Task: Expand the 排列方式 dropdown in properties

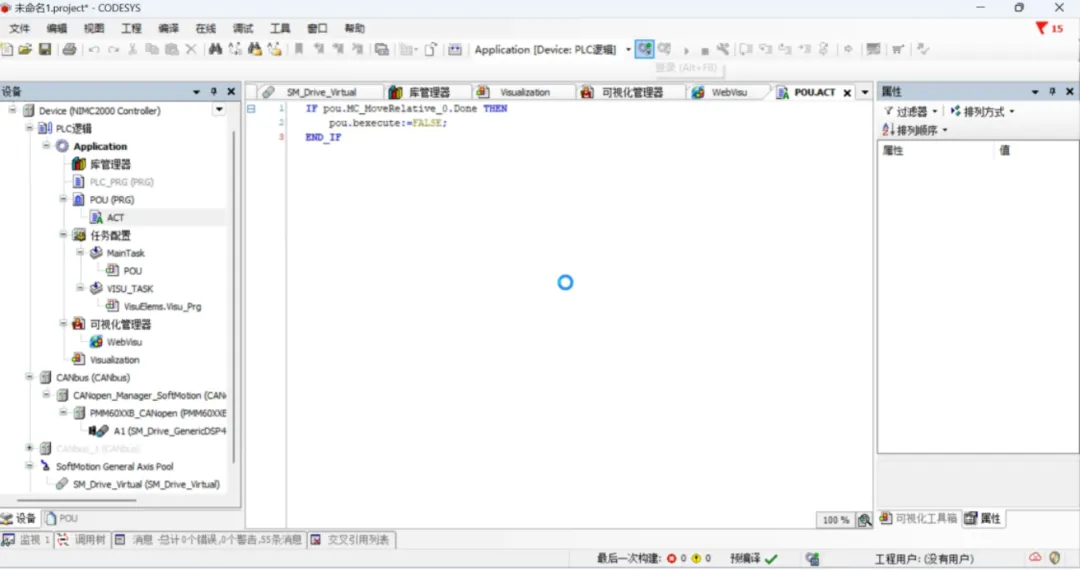Action: [x=1012, y=112]
